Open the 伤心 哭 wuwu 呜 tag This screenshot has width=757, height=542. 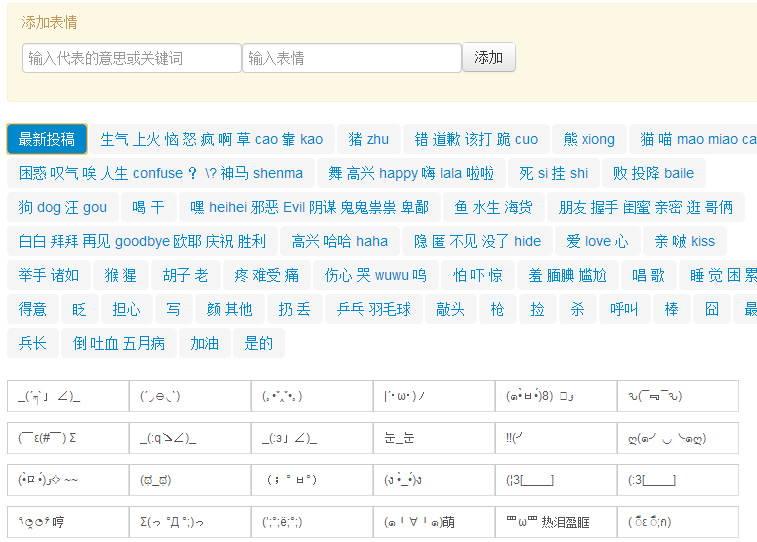pyautogui.click(x=376, y=275)
